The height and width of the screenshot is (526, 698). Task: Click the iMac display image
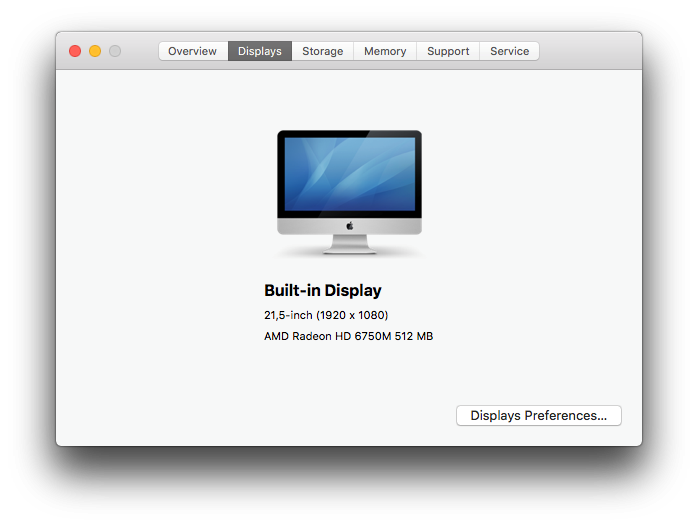349,192
